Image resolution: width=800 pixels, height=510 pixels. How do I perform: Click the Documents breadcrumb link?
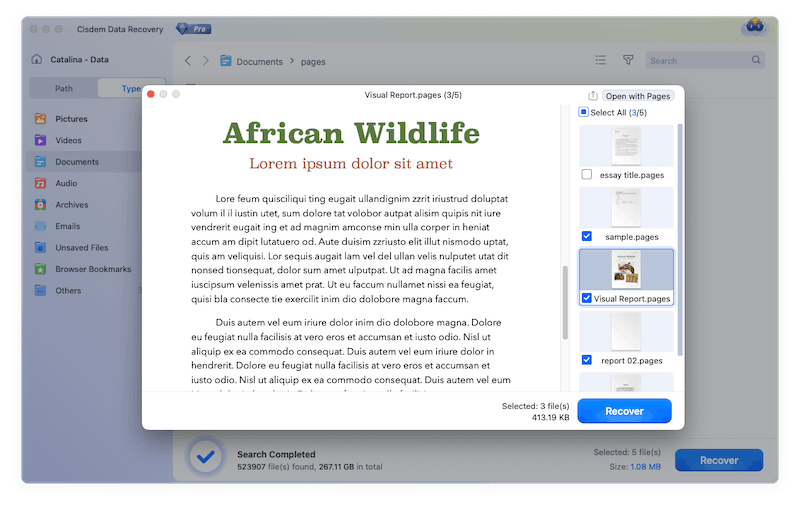[259, 61]
